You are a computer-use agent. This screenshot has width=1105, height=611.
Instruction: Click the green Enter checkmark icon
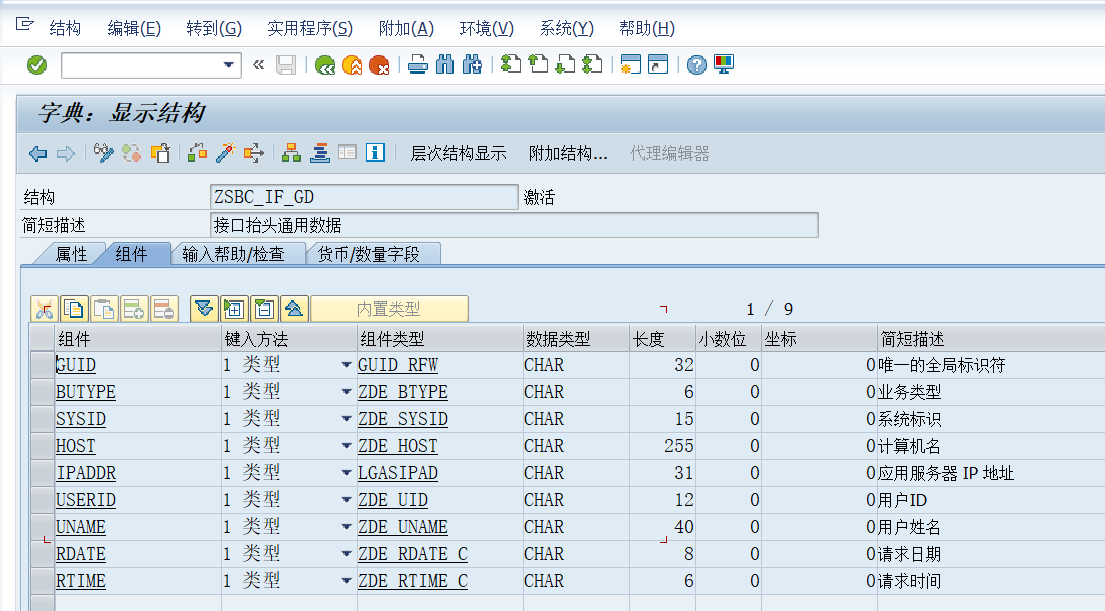coord(37,65)
